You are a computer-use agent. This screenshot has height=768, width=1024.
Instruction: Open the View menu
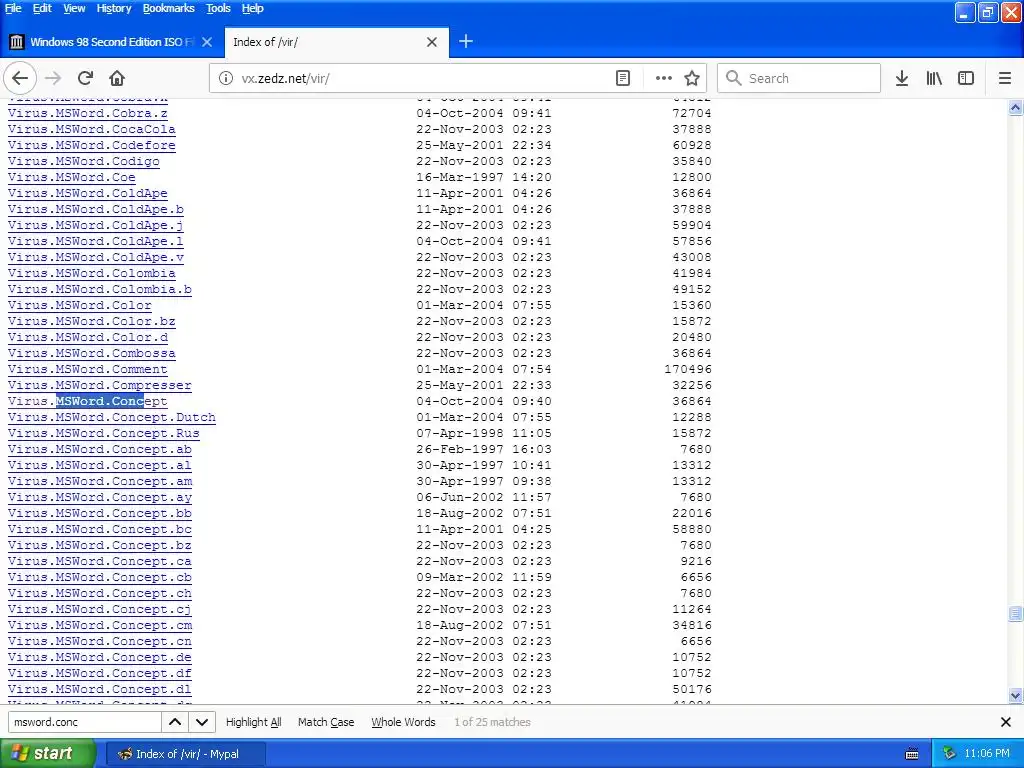tap(74, 8)
